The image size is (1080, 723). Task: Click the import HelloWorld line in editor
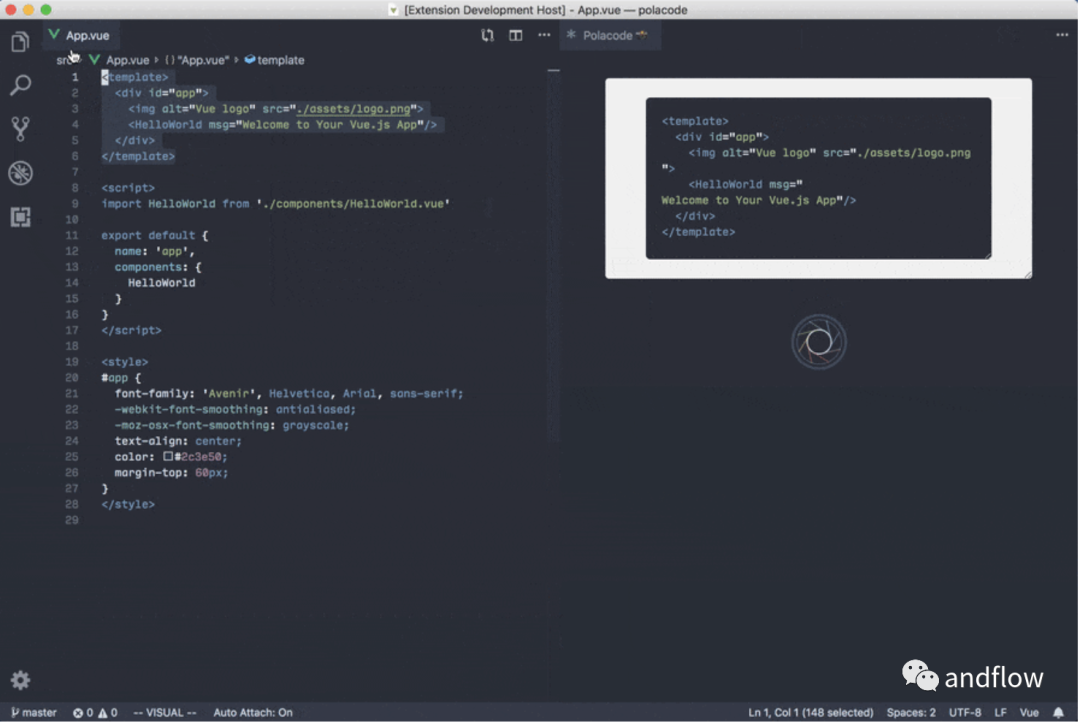[276, 204]
